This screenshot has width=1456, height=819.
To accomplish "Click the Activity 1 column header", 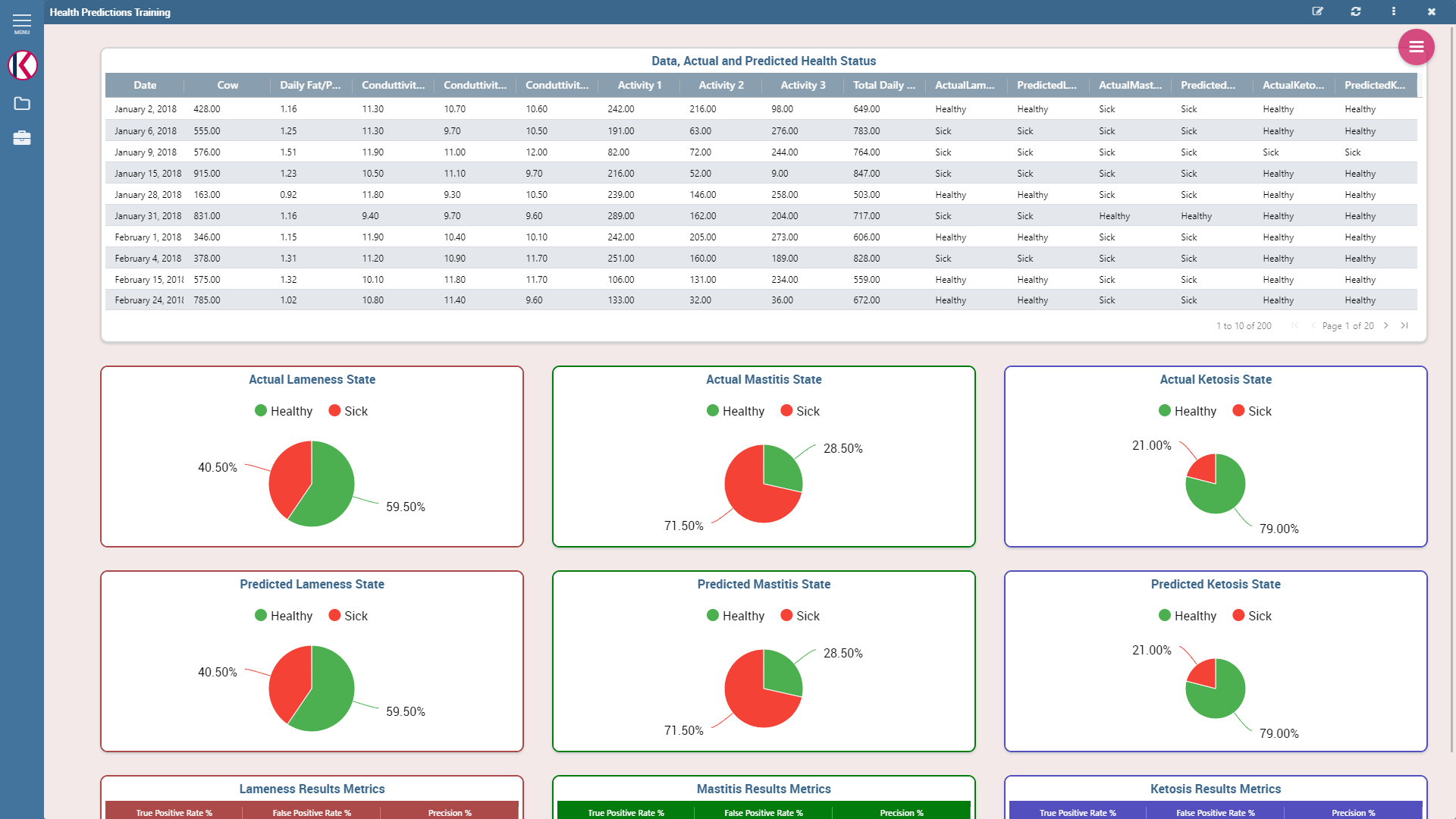I will 639,85.
